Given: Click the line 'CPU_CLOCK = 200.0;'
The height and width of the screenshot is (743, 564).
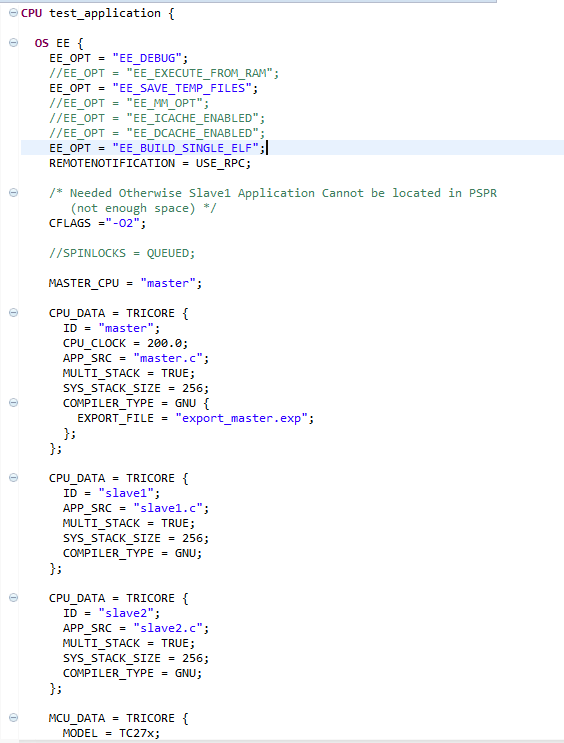Looking at the screenshot, I should coord(126,344).
